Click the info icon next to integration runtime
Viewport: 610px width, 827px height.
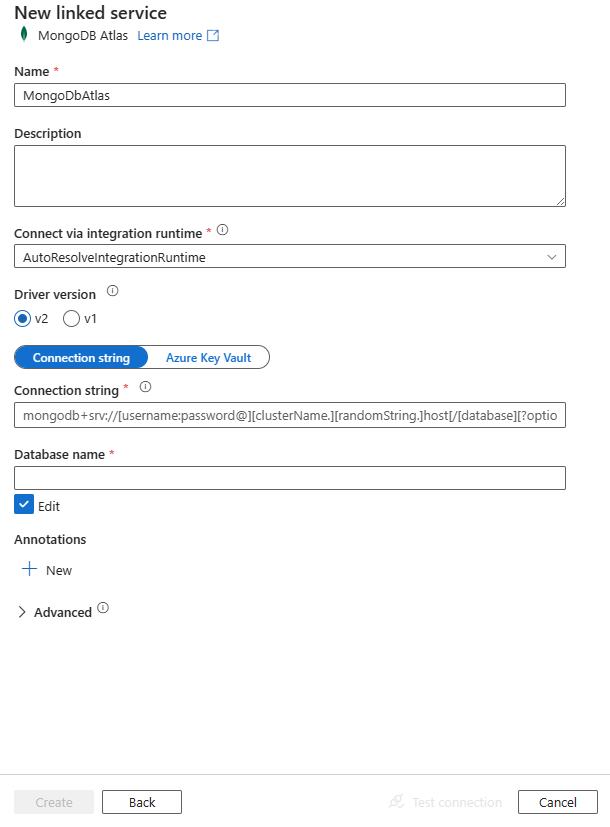[221, 229]
